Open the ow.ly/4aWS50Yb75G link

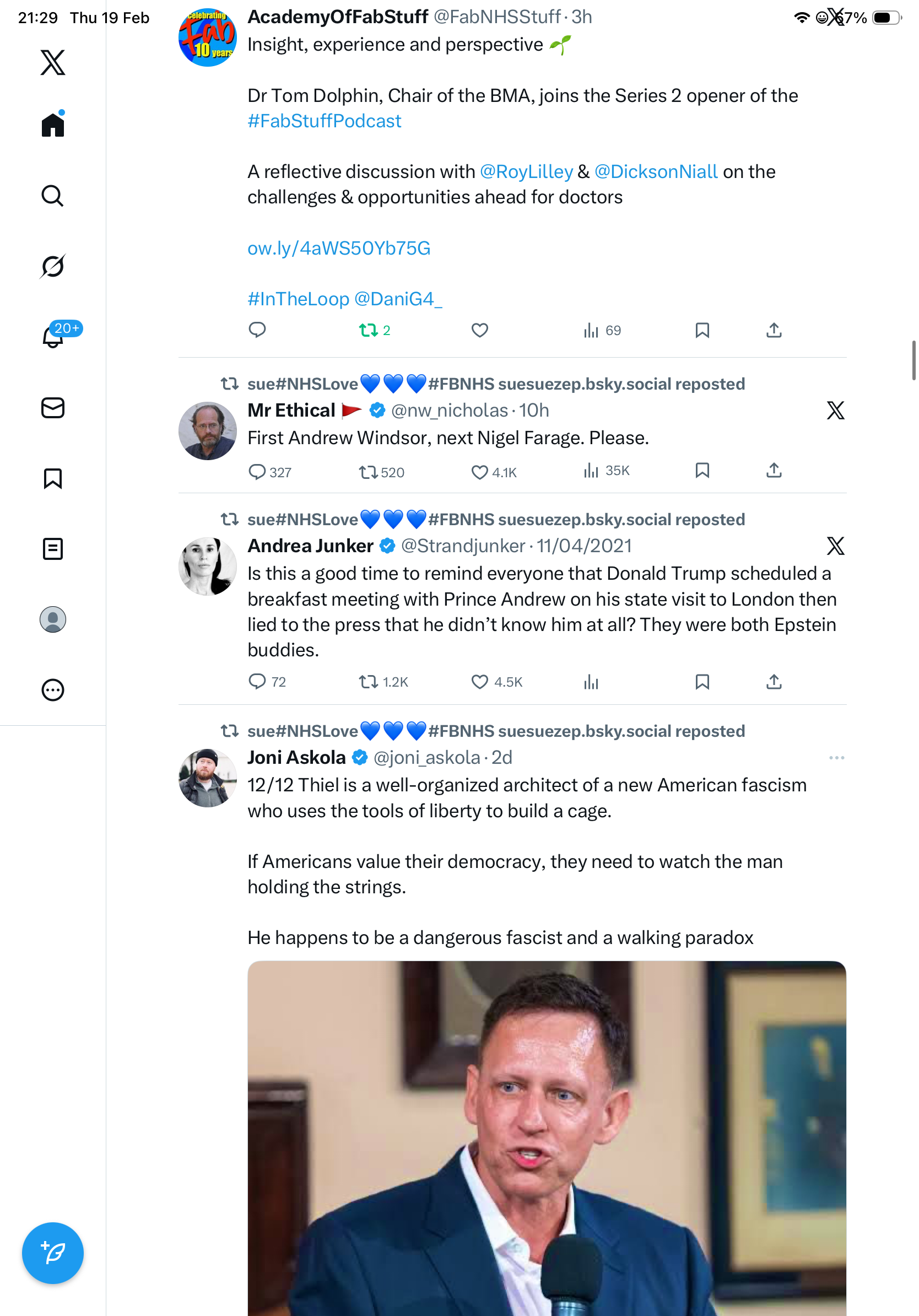[x=339, y=248]
